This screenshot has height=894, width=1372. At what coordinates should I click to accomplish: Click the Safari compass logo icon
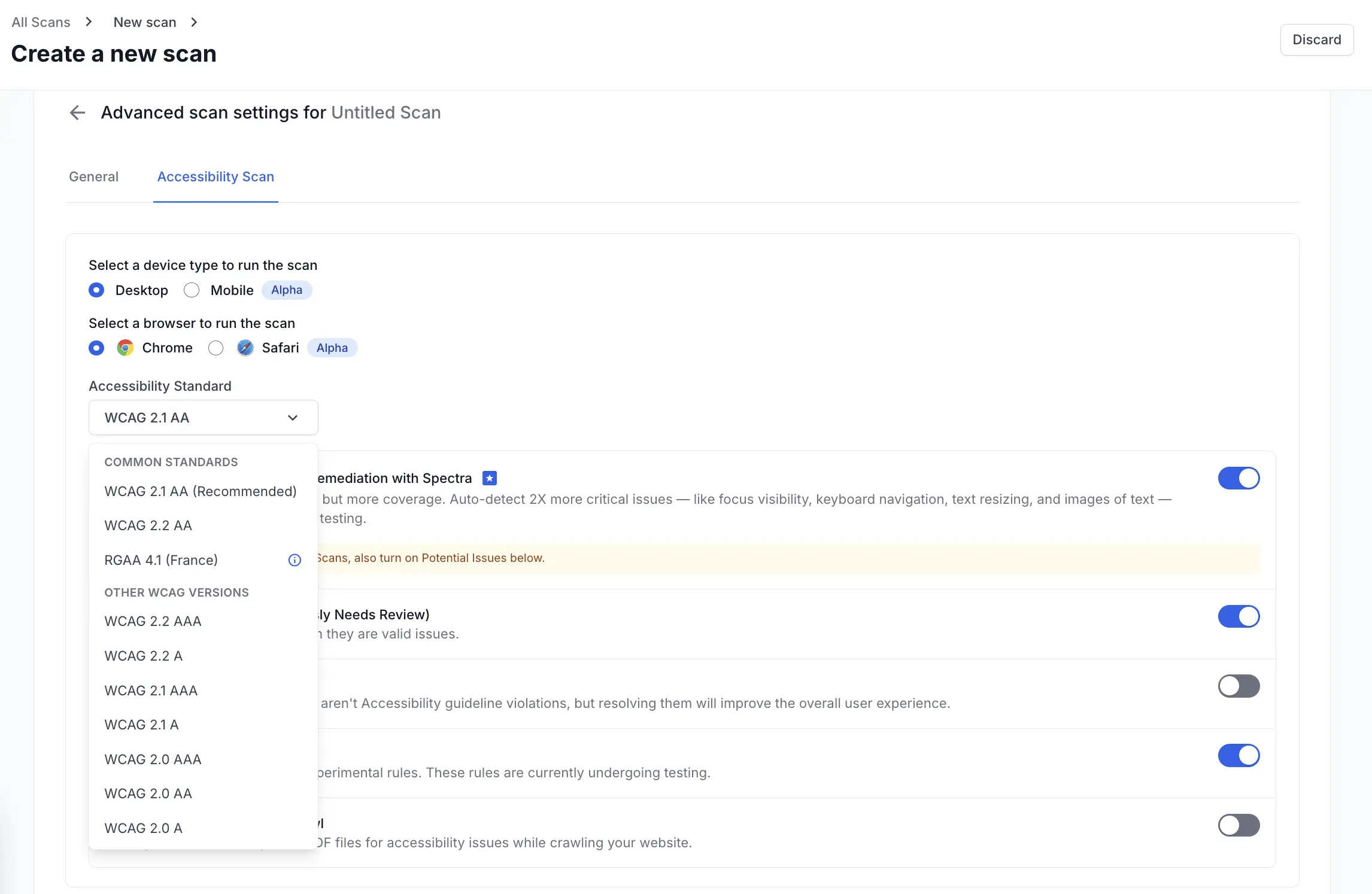click(245, 348)
